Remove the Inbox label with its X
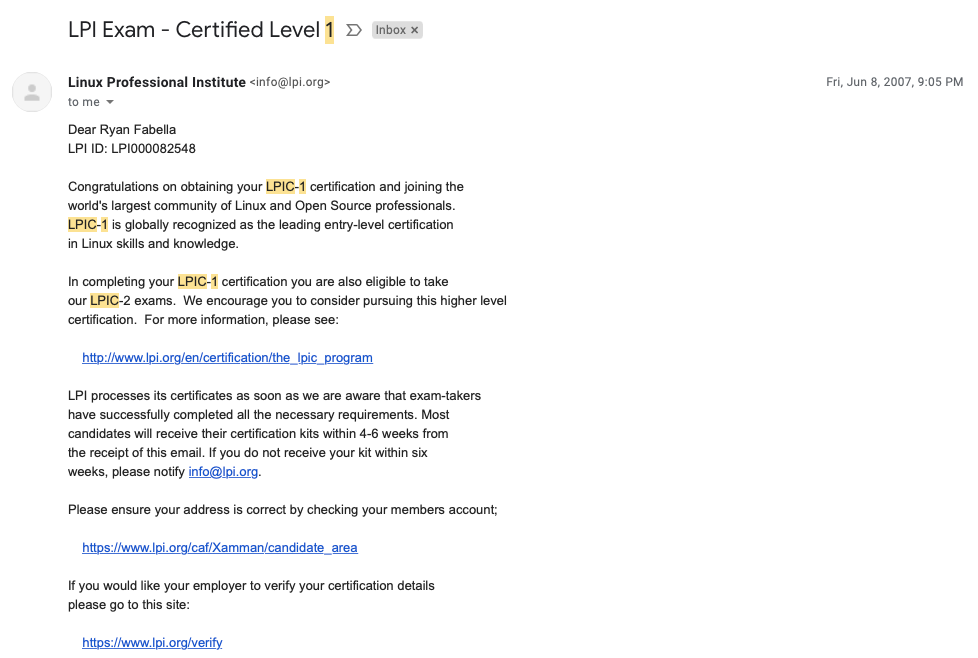 pos(414,30)
